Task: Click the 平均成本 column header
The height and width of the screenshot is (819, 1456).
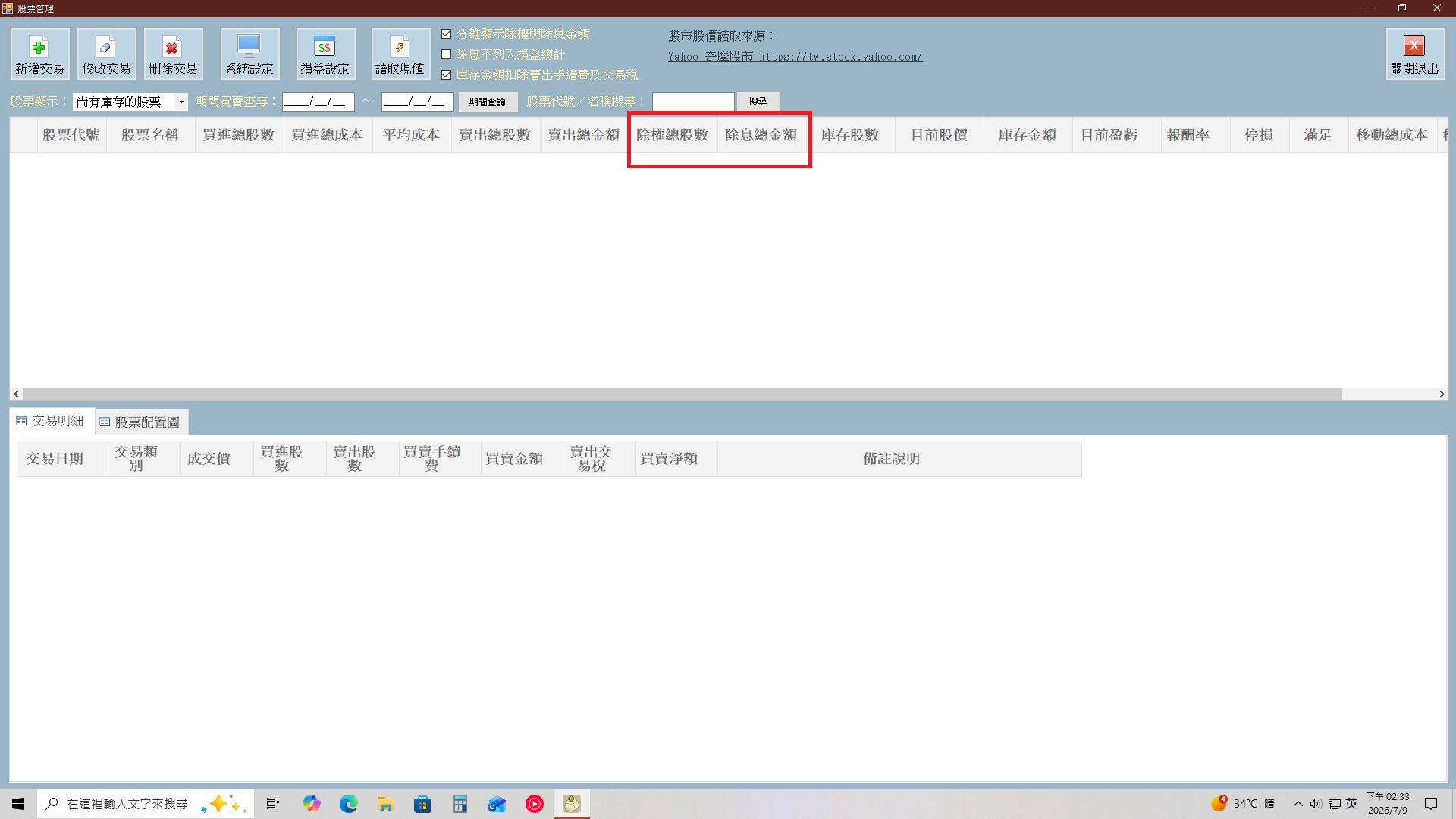Action: tap(412, 135)
